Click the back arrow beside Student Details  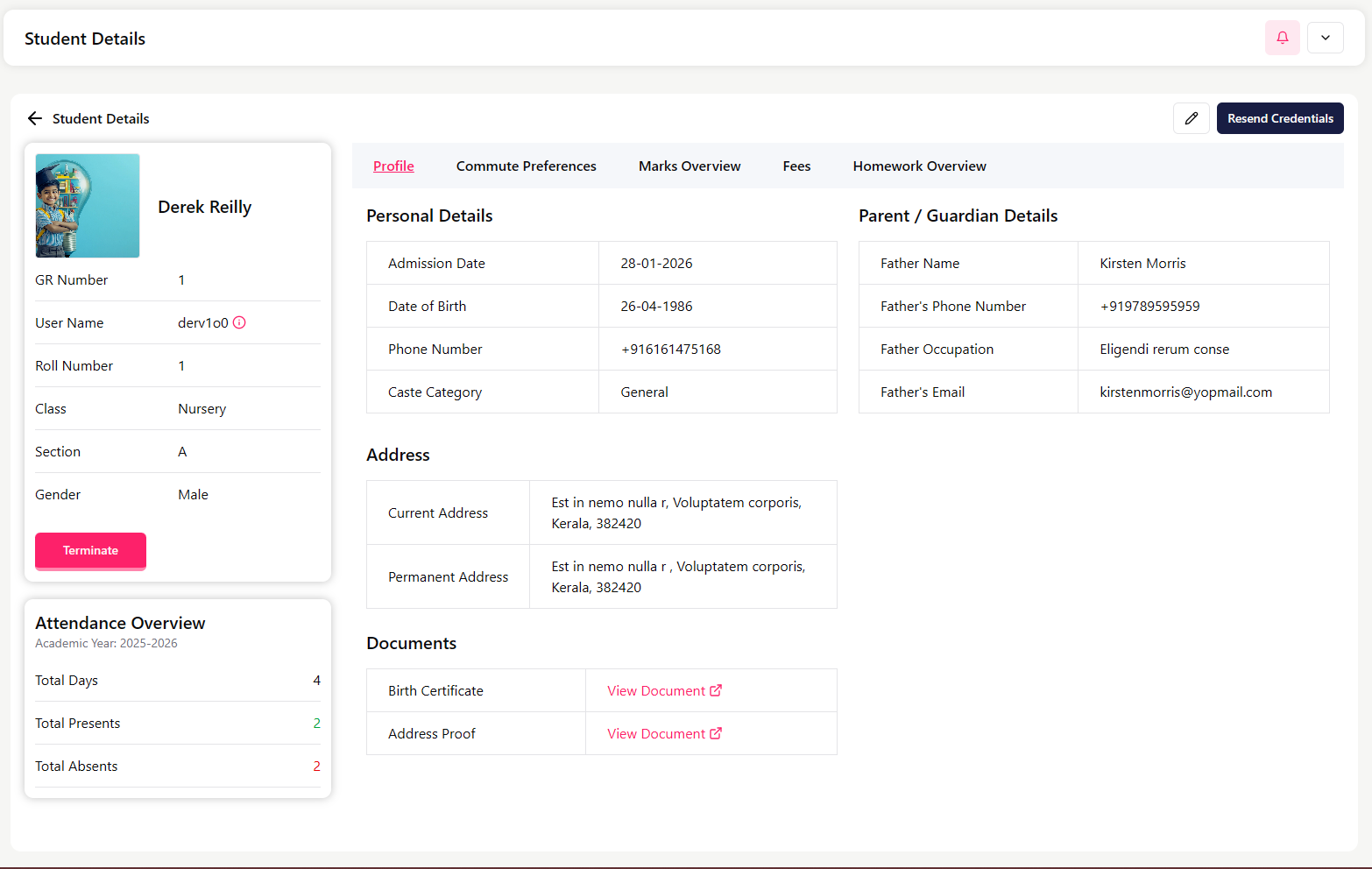pos(35,118)
